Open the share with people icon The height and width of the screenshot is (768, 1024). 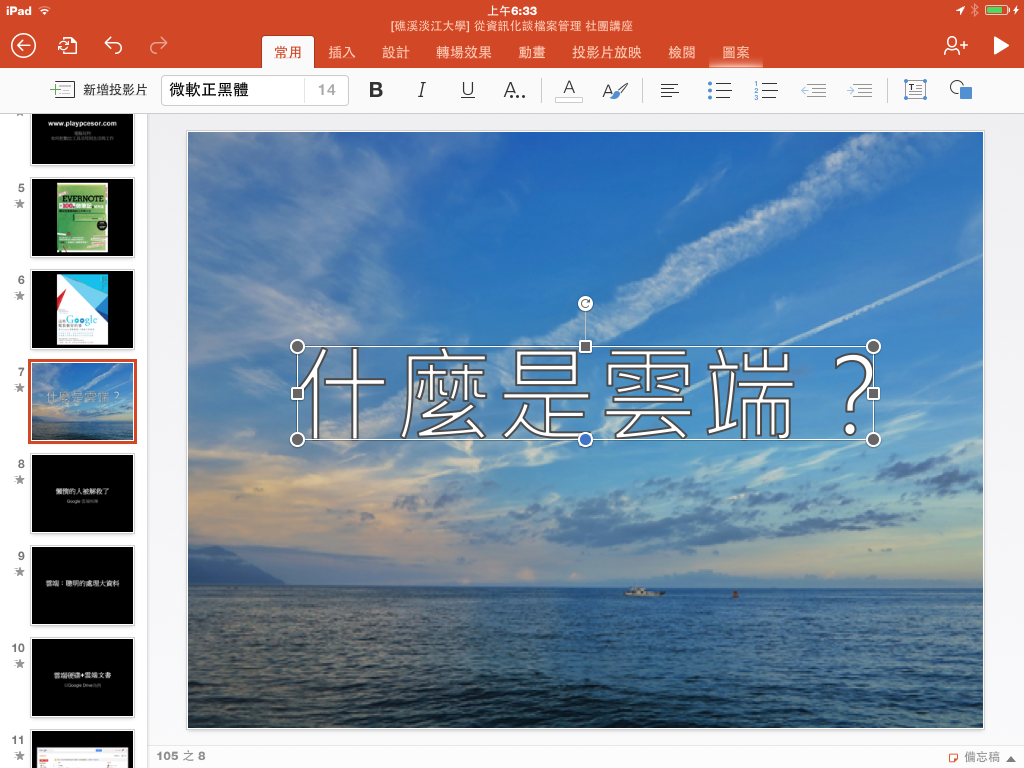[955, 46]
